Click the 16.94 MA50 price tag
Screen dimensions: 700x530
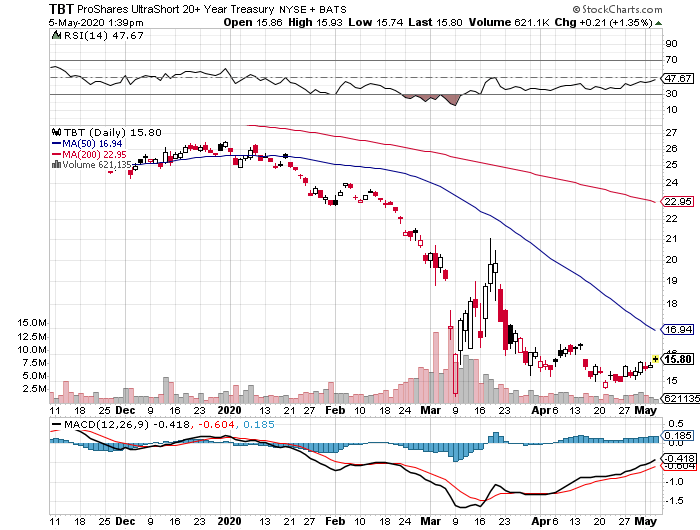[678, 330]
